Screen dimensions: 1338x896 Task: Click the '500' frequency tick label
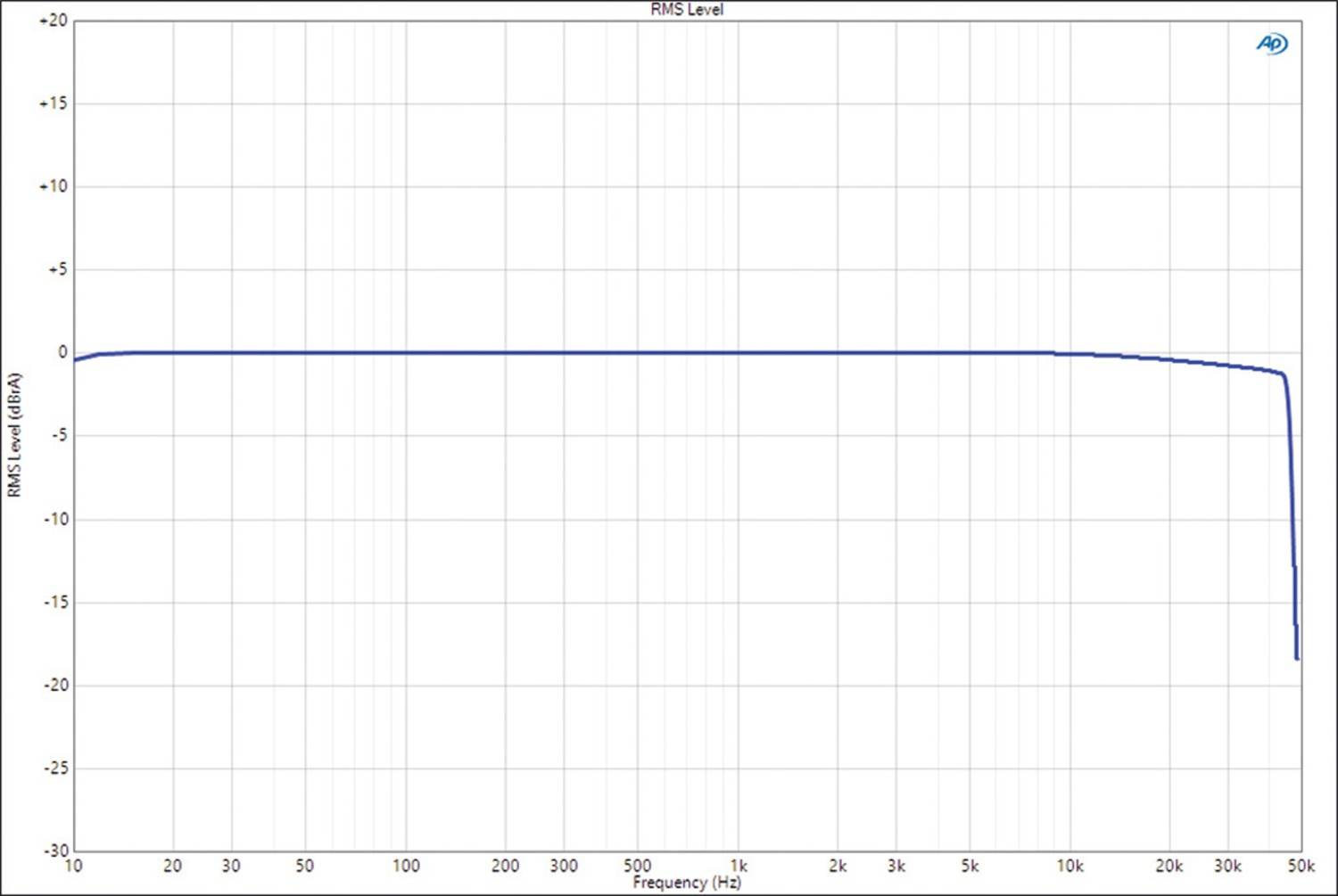tap(637, 865)
